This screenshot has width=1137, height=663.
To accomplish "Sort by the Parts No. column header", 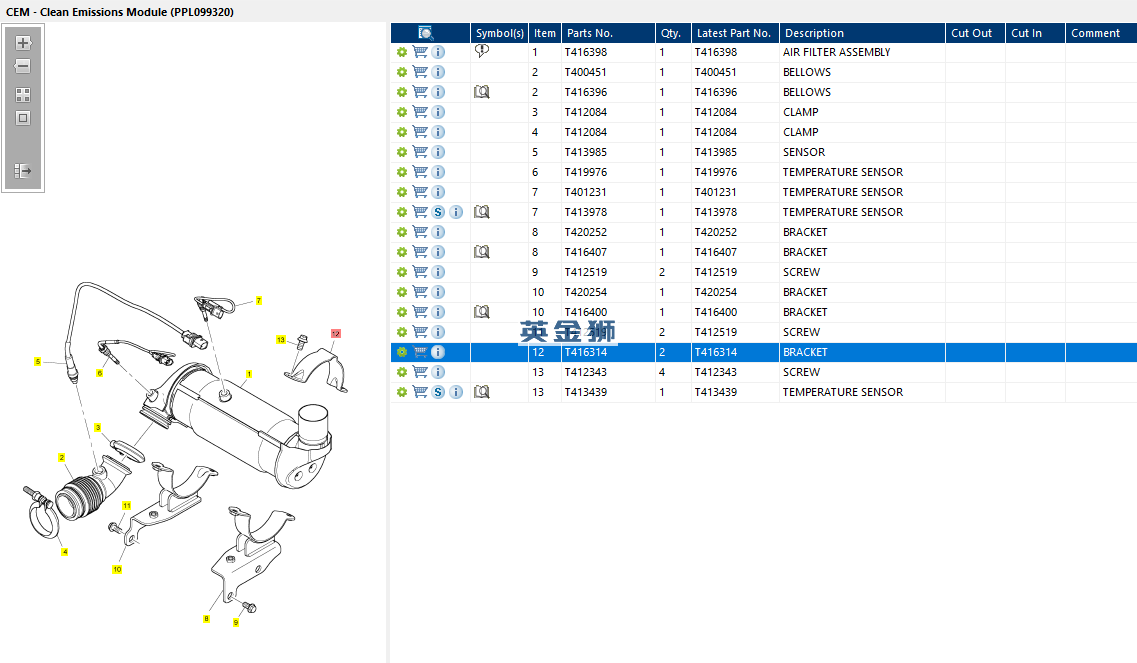I will click(608, 33).
